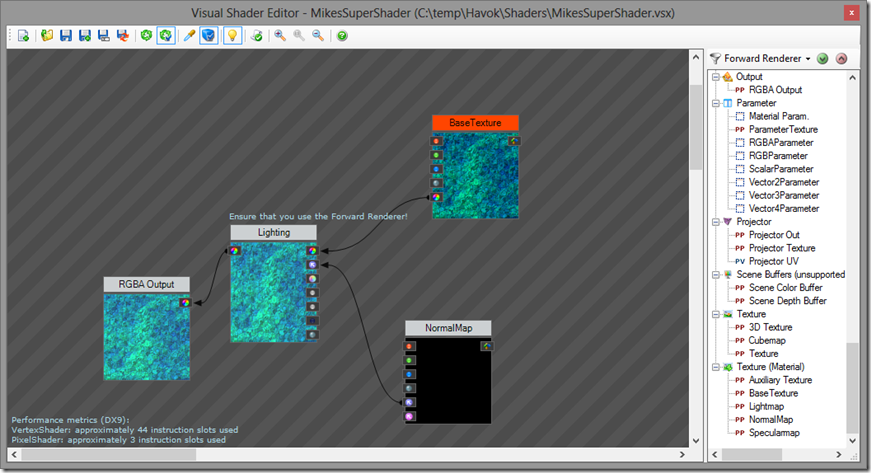This screenshot has width=871, height=473.
Task: Collapse the Texture (Material) tree group
Action: (715, 367)
